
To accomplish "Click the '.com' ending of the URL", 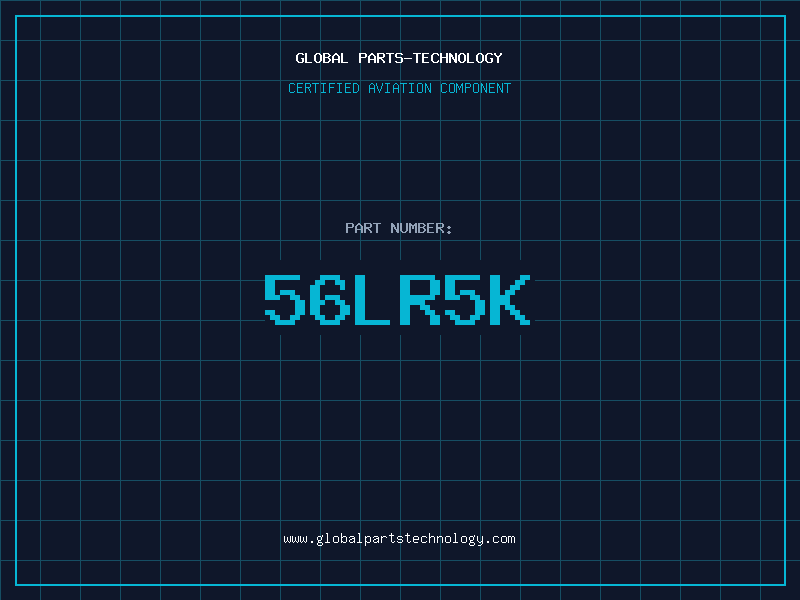I will click(500, 539).
